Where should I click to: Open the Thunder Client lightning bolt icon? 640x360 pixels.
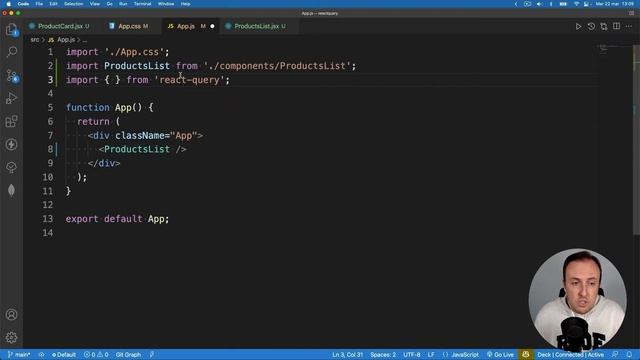pyautogui.click(x=11, y=144)
